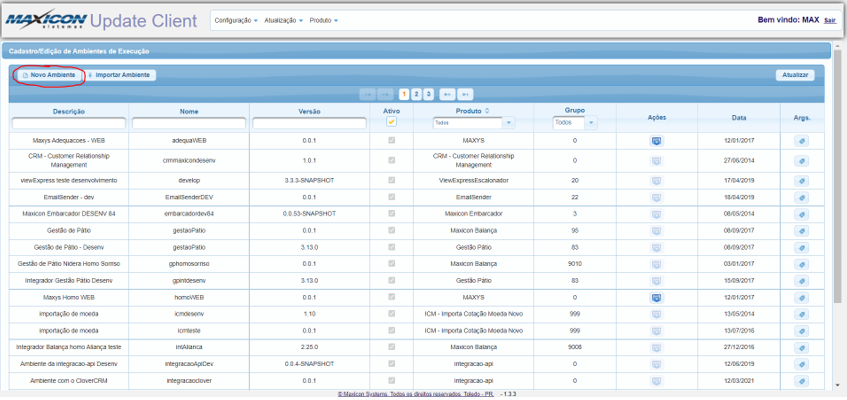Go to page 3 of the table

click(428, 94)
